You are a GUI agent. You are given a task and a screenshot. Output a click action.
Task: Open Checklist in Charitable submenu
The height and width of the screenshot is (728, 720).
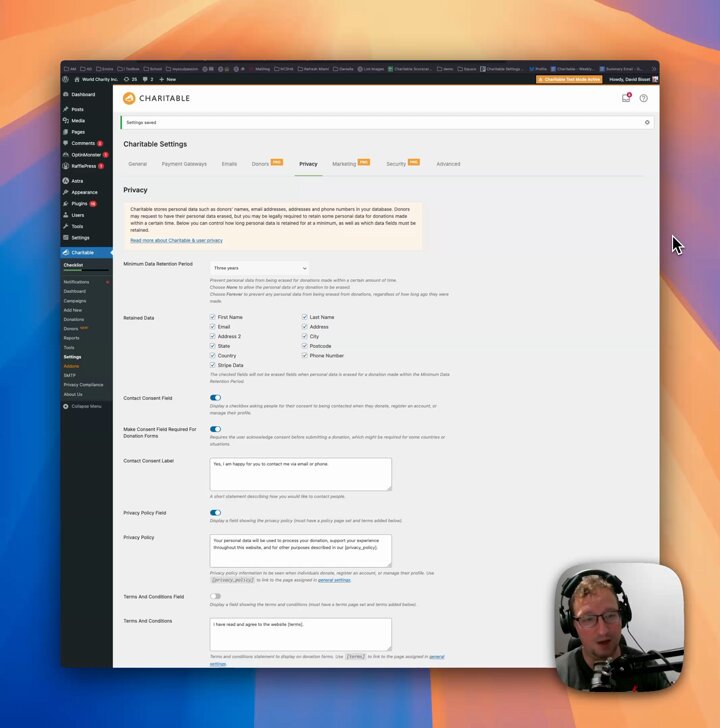click(73, 265)
